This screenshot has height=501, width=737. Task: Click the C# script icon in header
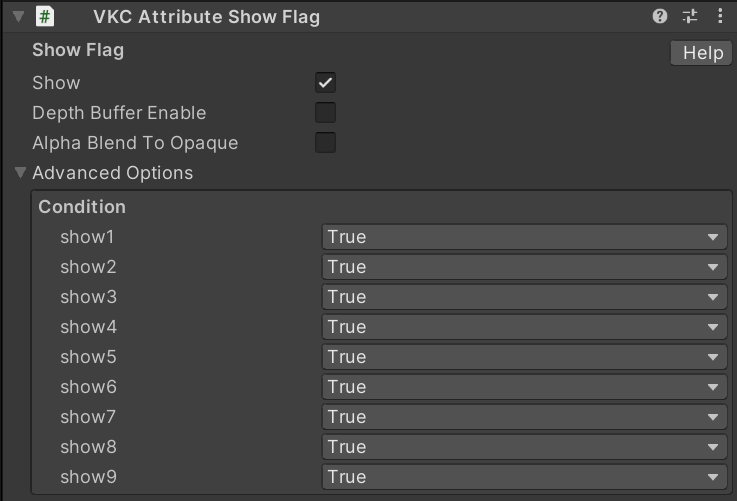(x=45, y=16)
